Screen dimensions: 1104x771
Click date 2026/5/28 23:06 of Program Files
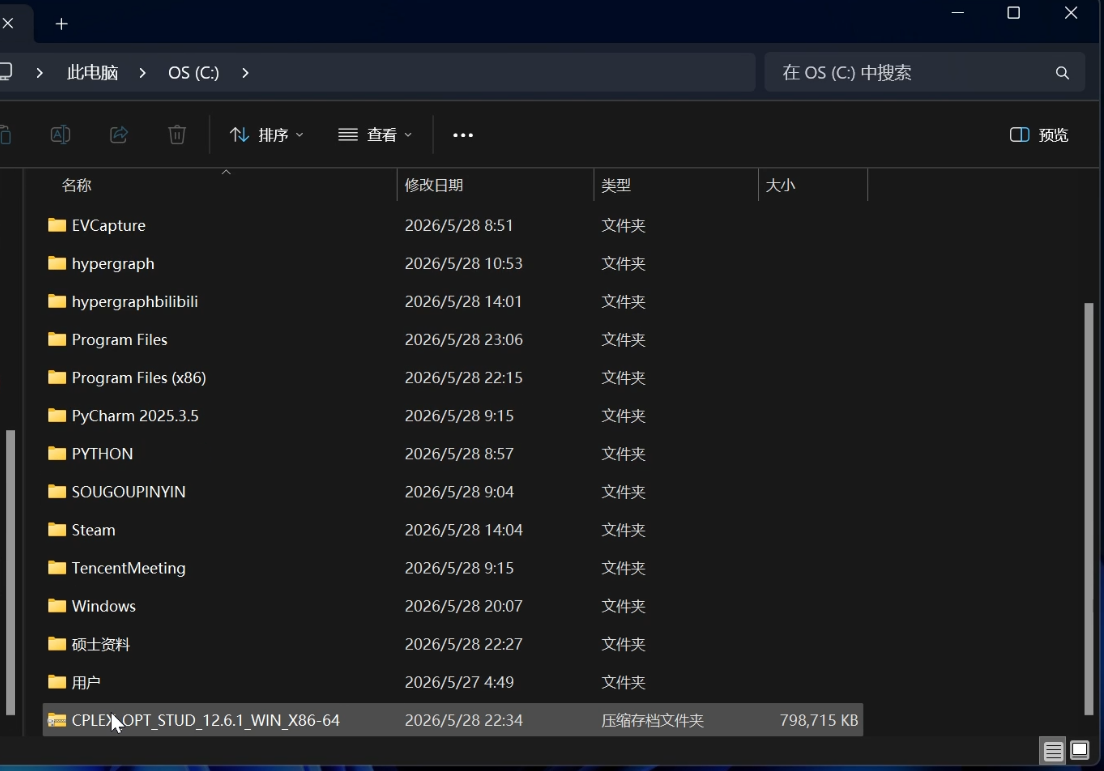pyautogui.click(x=463, y=339)
